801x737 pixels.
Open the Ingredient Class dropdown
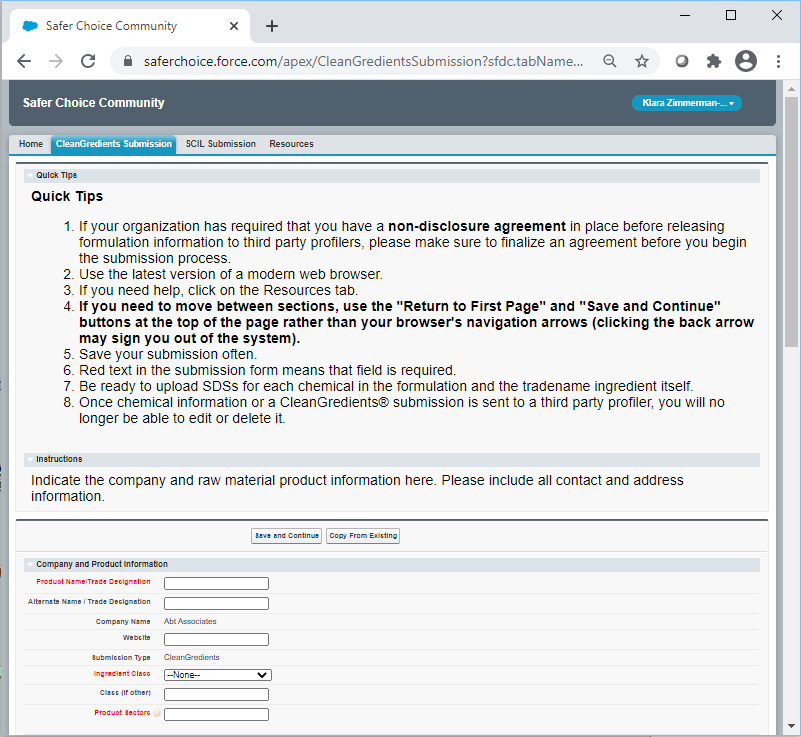point(218,675)
